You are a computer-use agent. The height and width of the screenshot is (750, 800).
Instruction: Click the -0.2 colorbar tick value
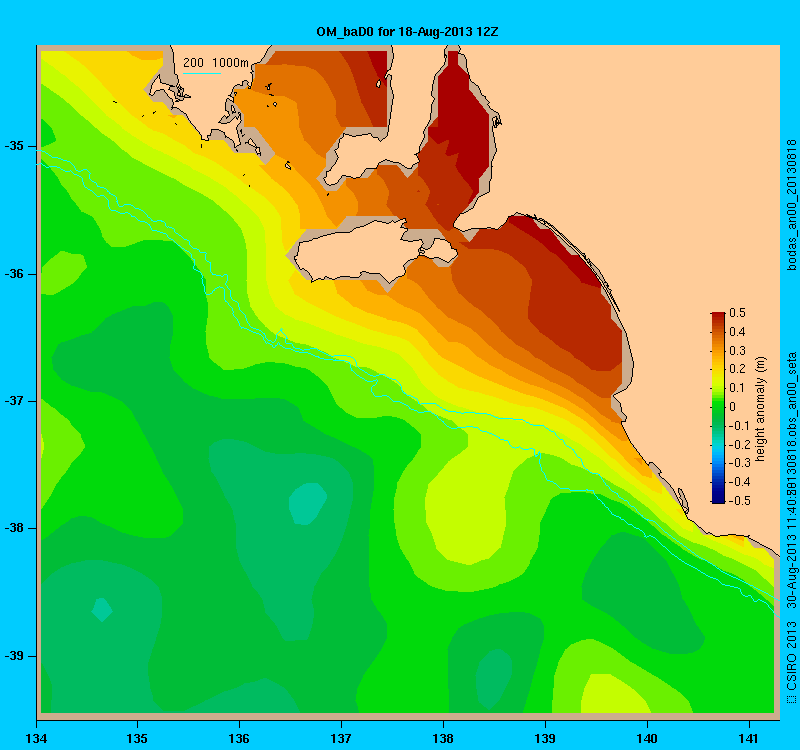click(739, 444)
